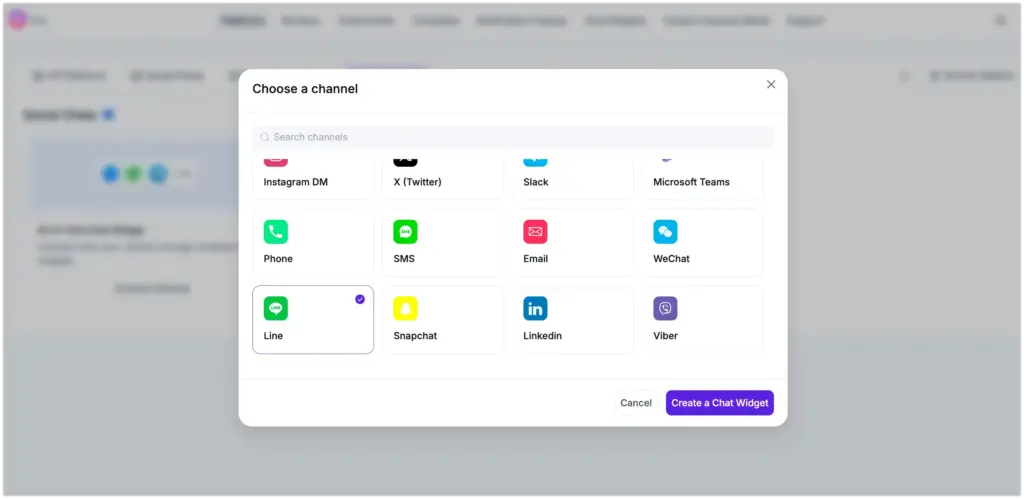Screen dimensions: 1024x499
Task: Select the Viber channel icon
Action: pyautogui.click(x=665, y=308)
